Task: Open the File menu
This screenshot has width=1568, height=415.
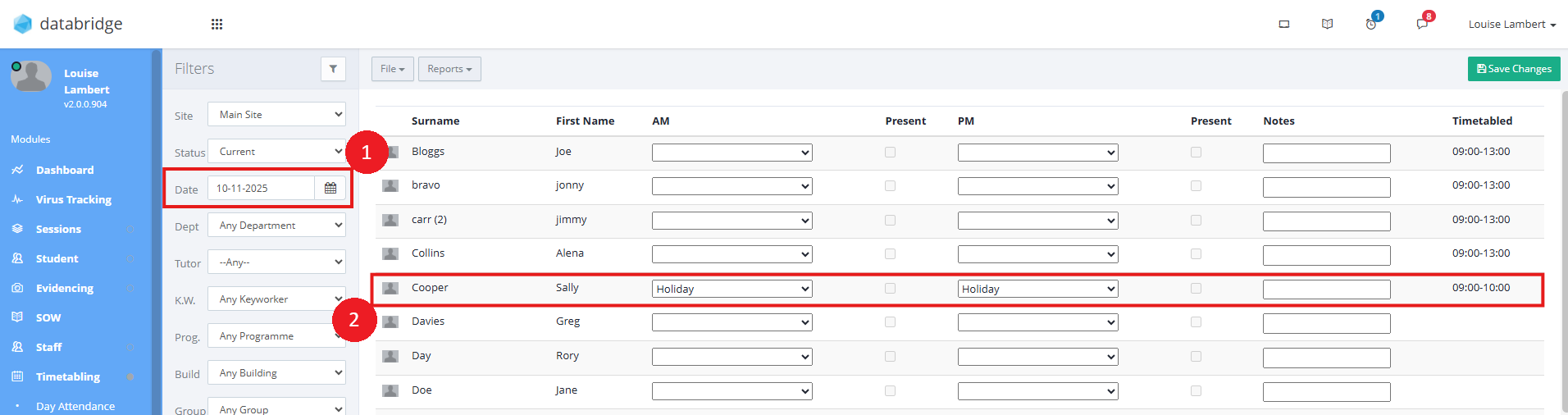Action: [392, 69]
